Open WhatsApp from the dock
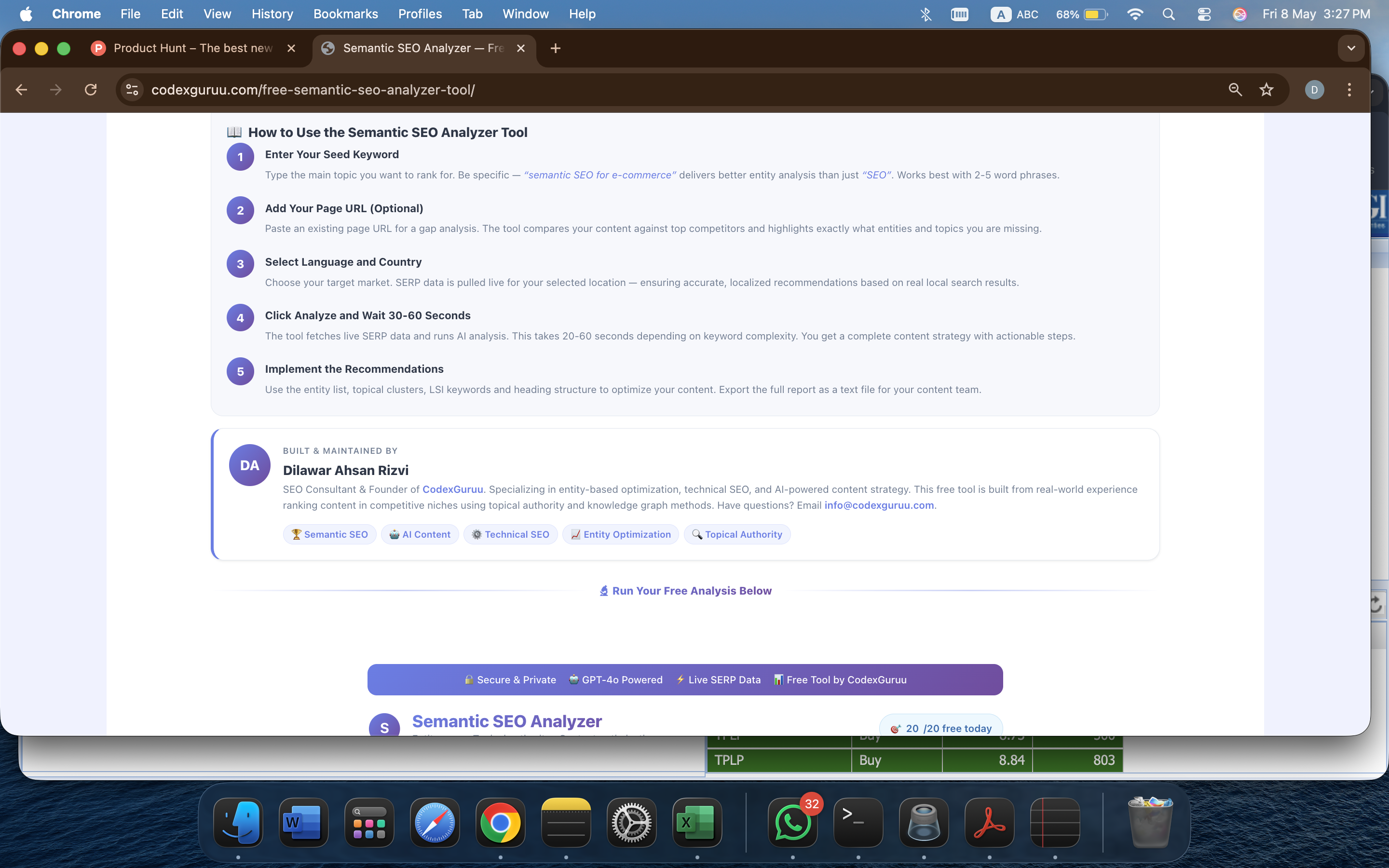 click(x=793, y=823)
